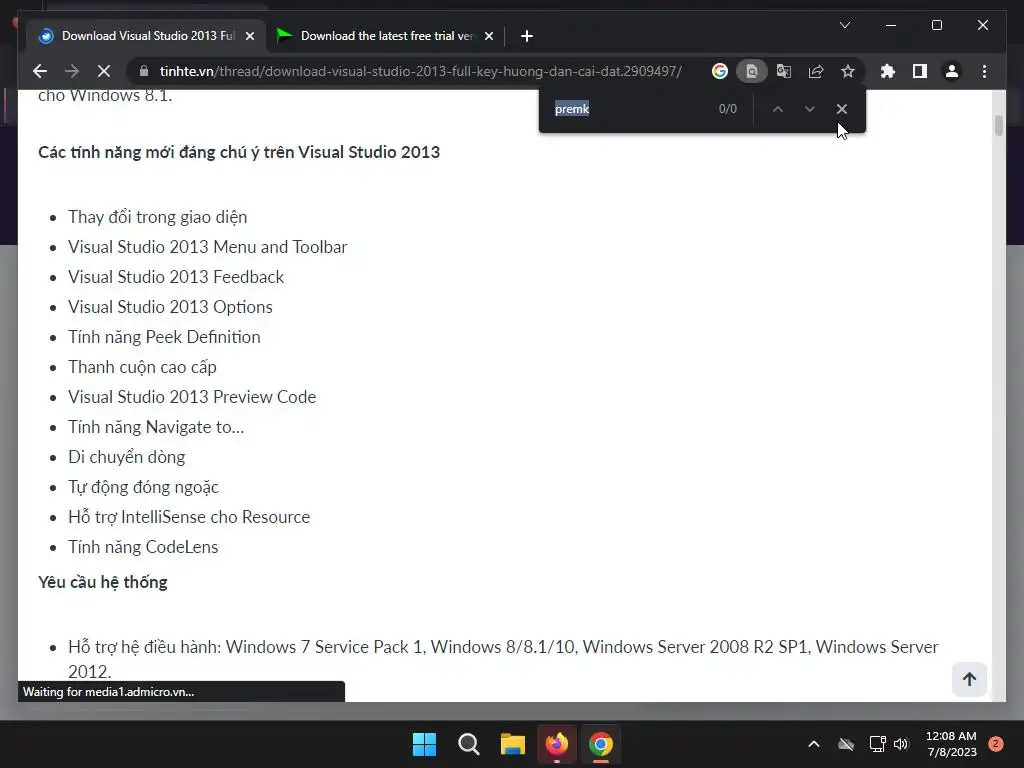The height and width of the screenshot is (768, 1024).
Task: Open the tab search dropdown chevron
Action: pyautogui.click(x=844, y=25)
